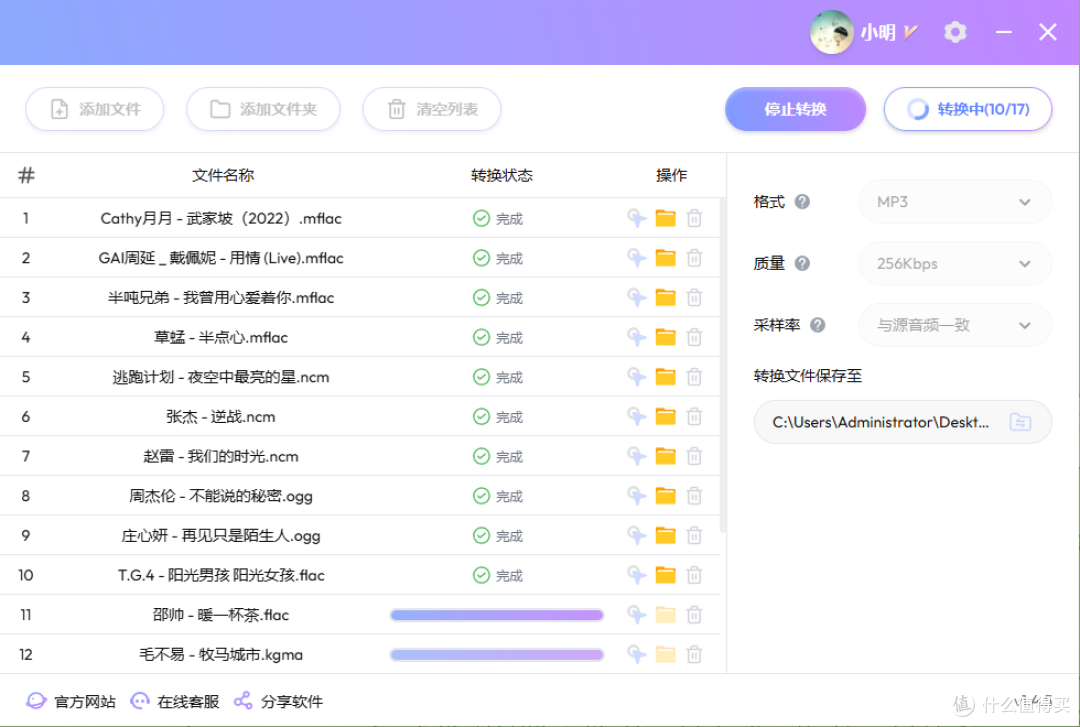Open the 采样率 与源音频一致 dropdown
Image resolution: width=1080 pixels, height=727 pixels.
(x=955, y=325)
